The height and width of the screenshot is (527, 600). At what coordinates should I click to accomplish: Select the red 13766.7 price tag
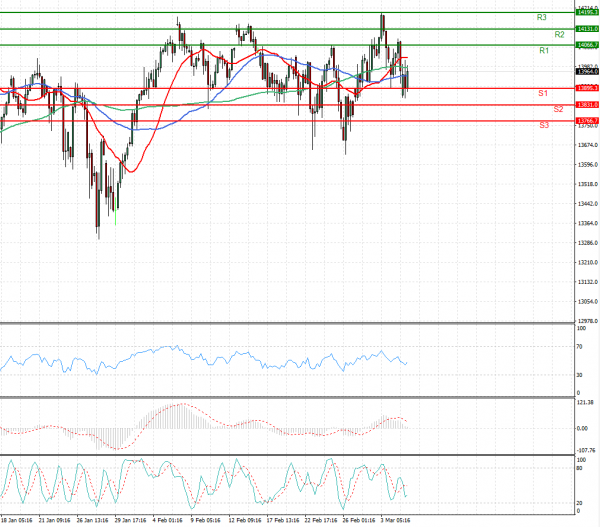[x=587, y=121]
